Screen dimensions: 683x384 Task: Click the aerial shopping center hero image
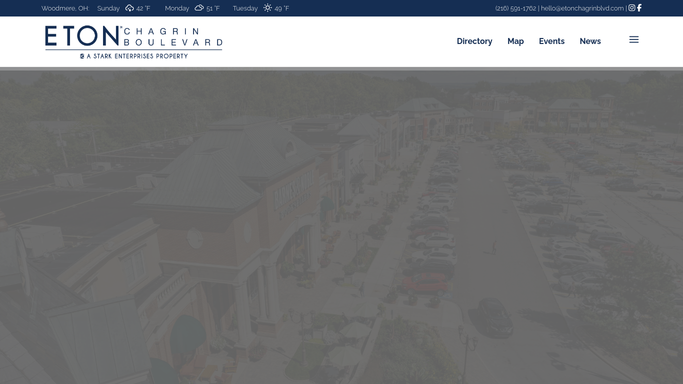click(x=342, y=226)
